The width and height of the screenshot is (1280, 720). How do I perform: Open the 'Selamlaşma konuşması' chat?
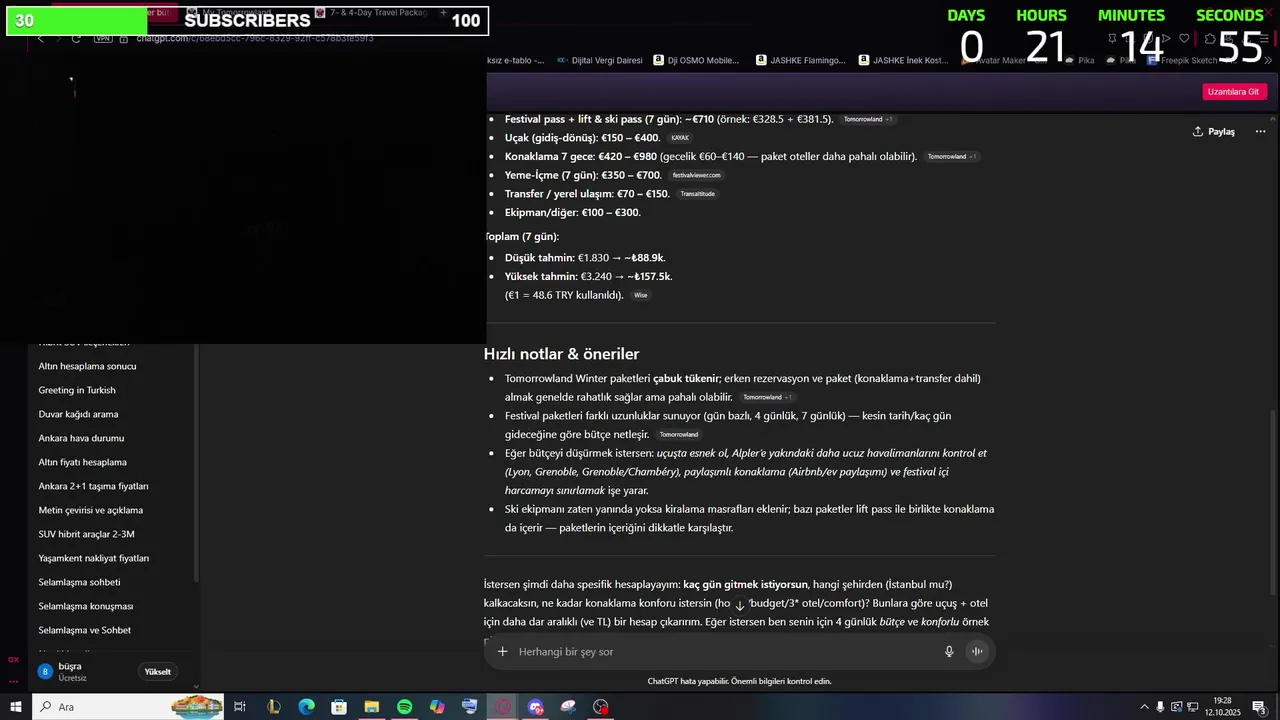[85, 606]
